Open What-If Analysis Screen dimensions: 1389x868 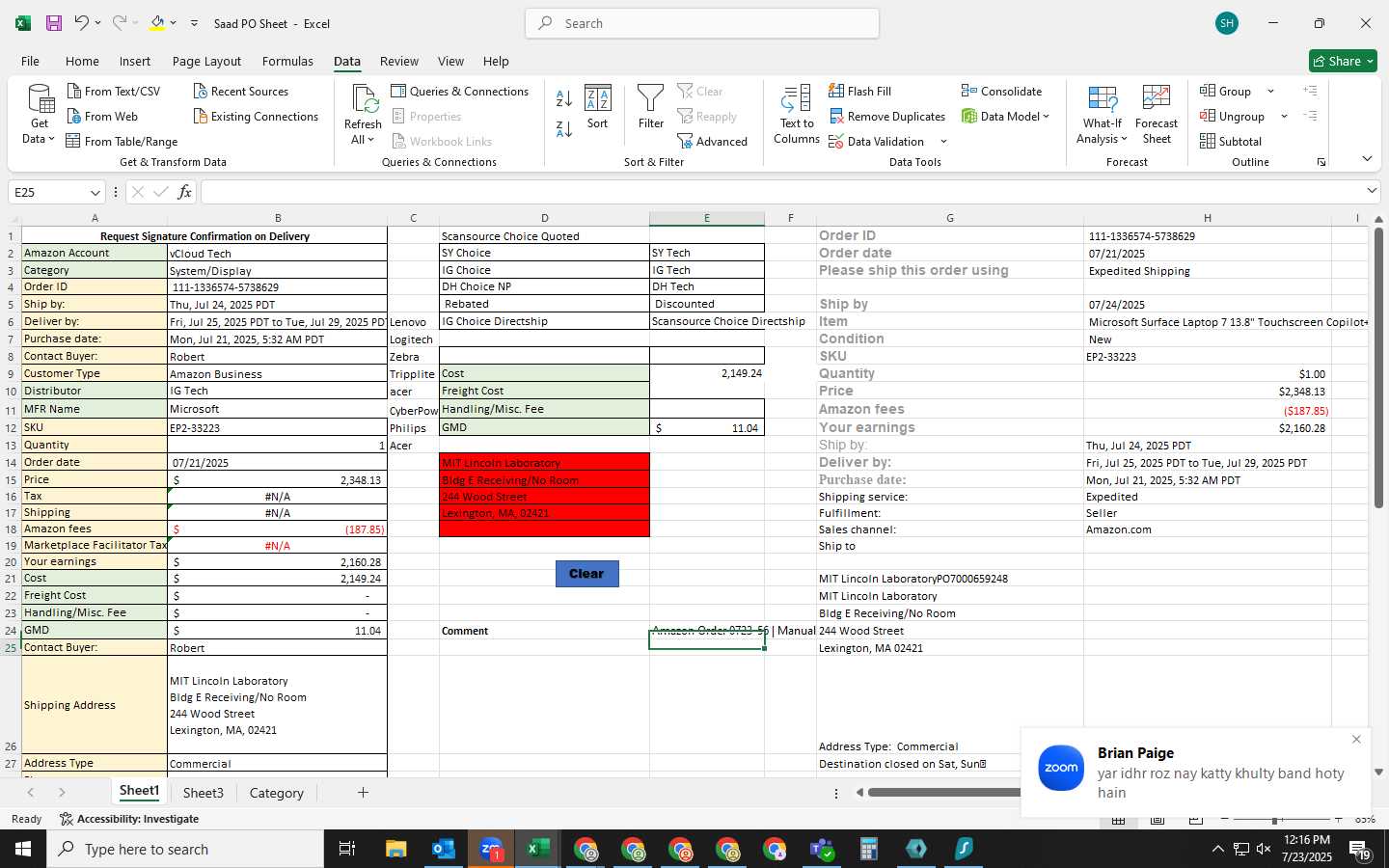[x=1103, y=114]
